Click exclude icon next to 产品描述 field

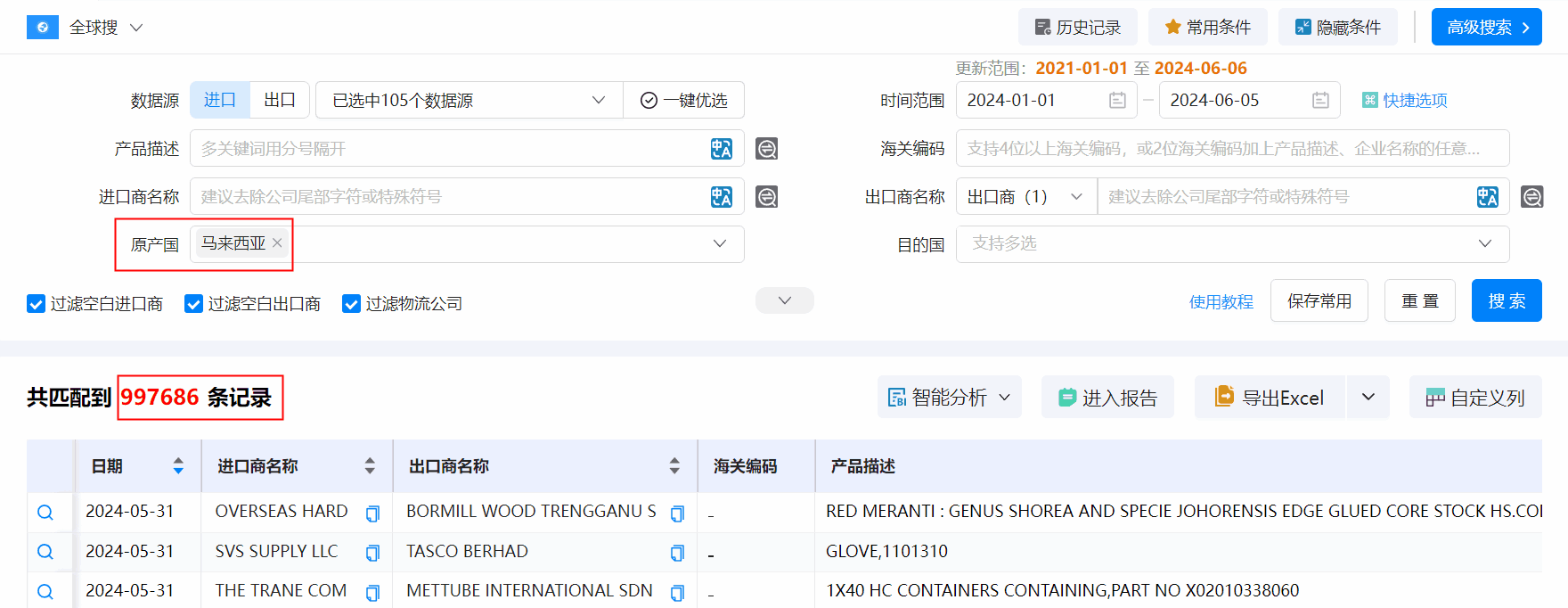tap(766, 149)
